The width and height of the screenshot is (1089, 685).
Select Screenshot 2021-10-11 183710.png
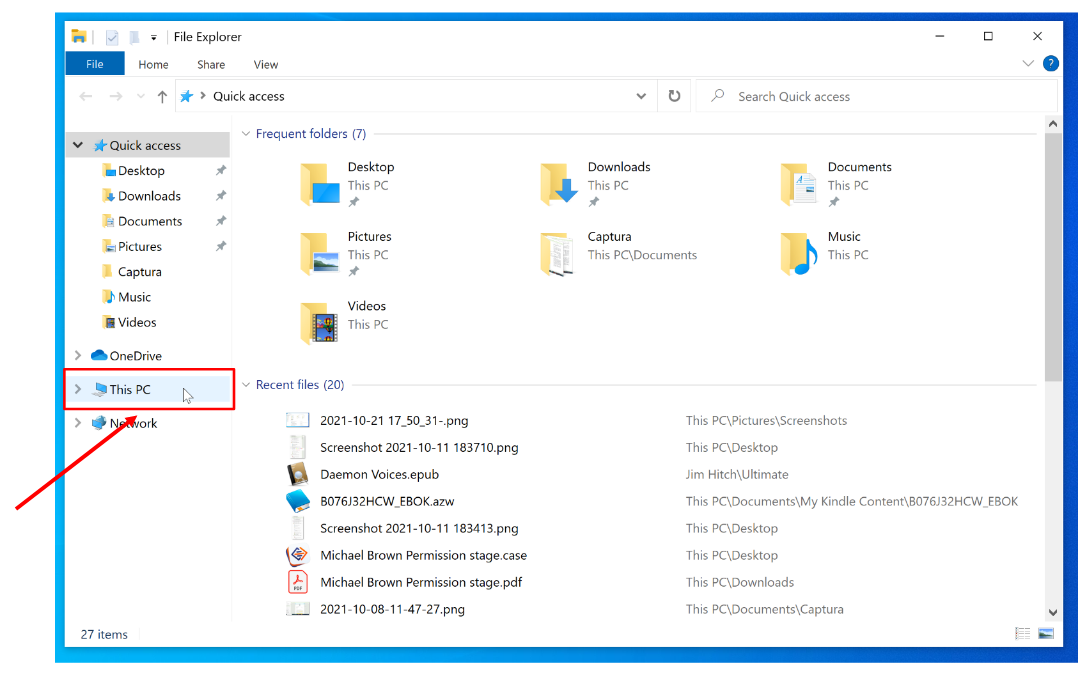click(419, 447)
